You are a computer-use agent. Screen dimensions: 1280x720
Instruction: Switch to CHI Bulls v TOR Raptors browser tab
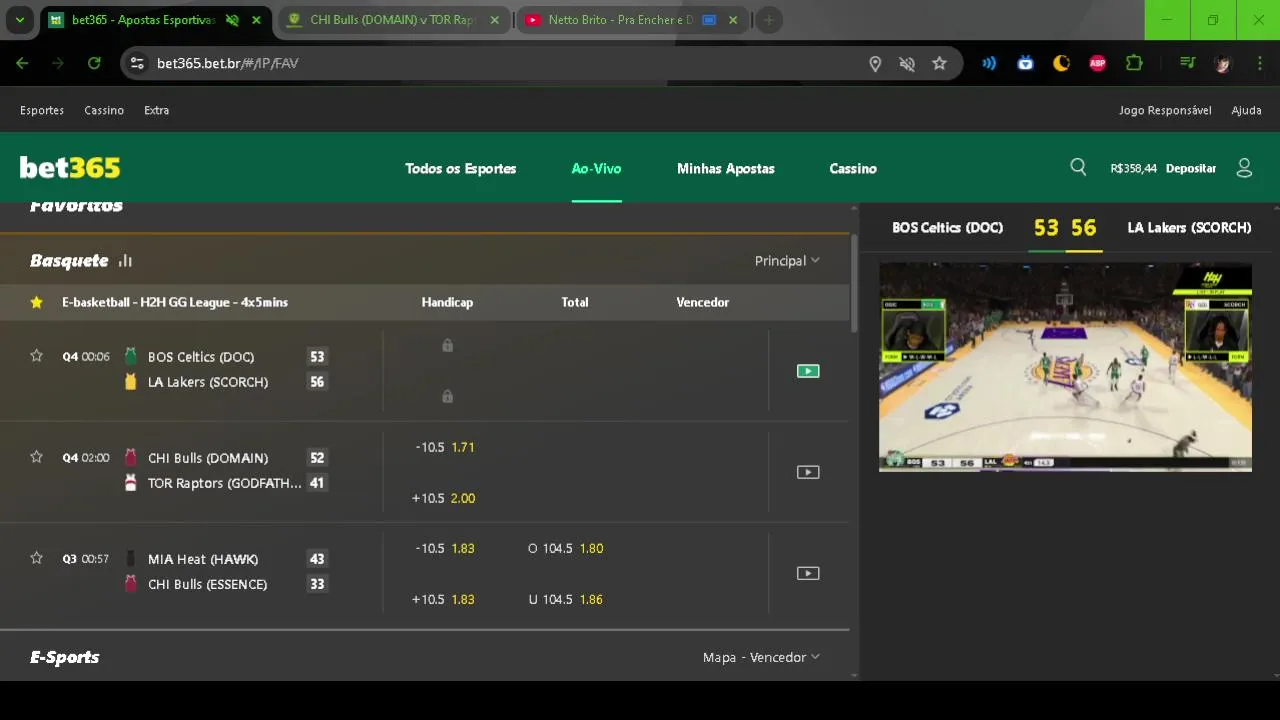[x=392, y=20]
